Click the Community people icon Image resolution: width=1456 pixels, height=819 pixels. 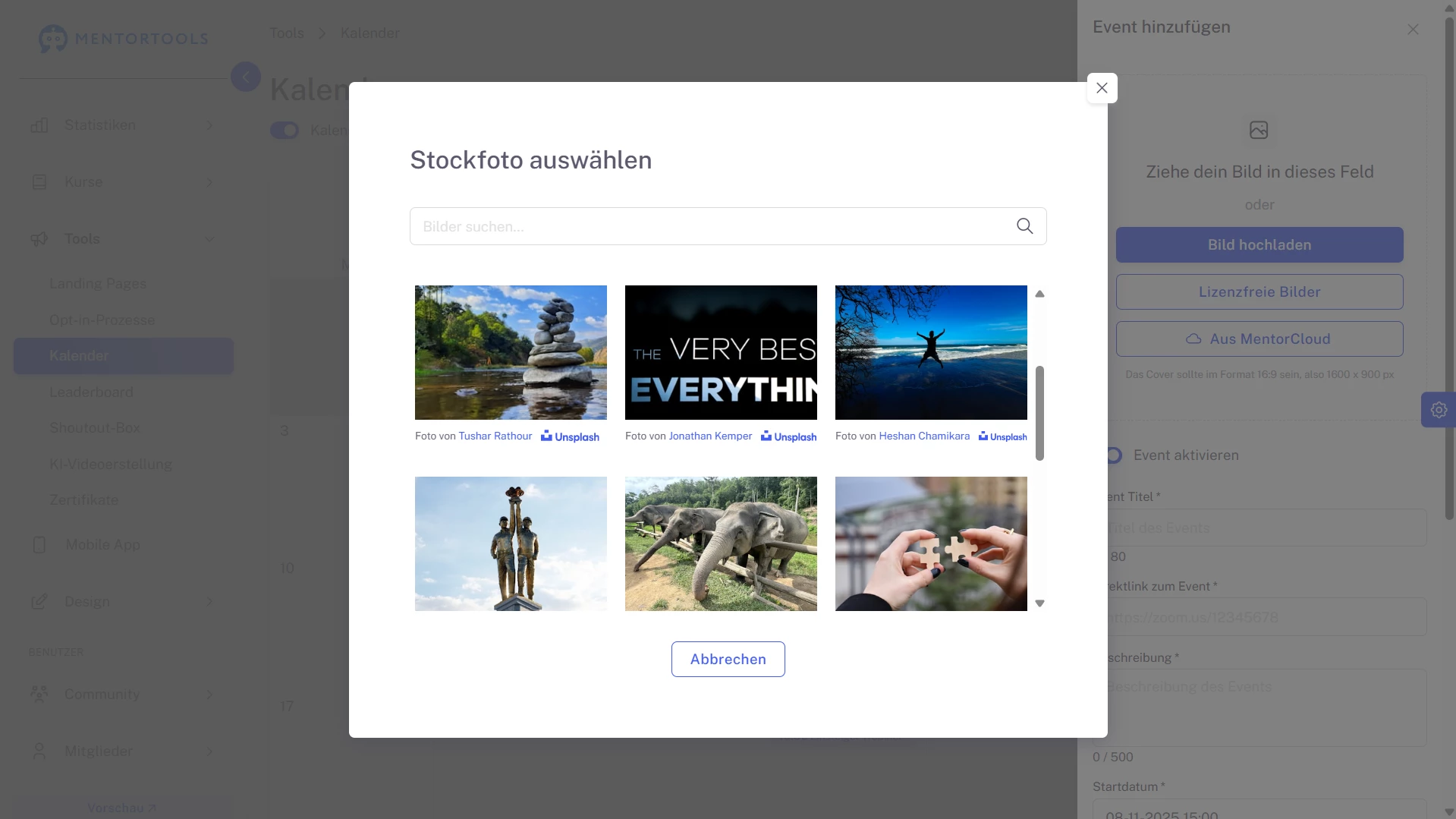pyautogui.click(x=39, y=695)
